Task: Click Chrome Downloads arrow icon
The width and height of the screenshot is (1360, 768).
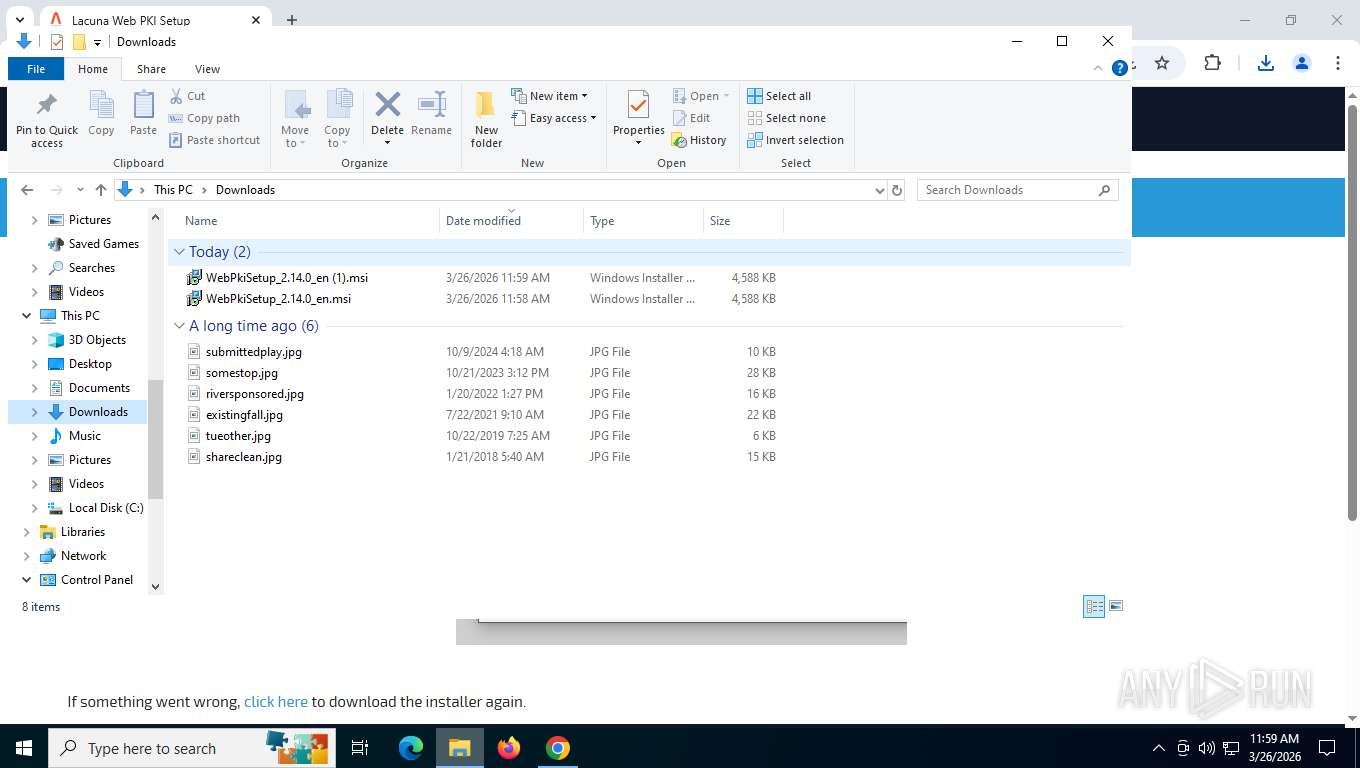Action: click(x=1266, y=63)
